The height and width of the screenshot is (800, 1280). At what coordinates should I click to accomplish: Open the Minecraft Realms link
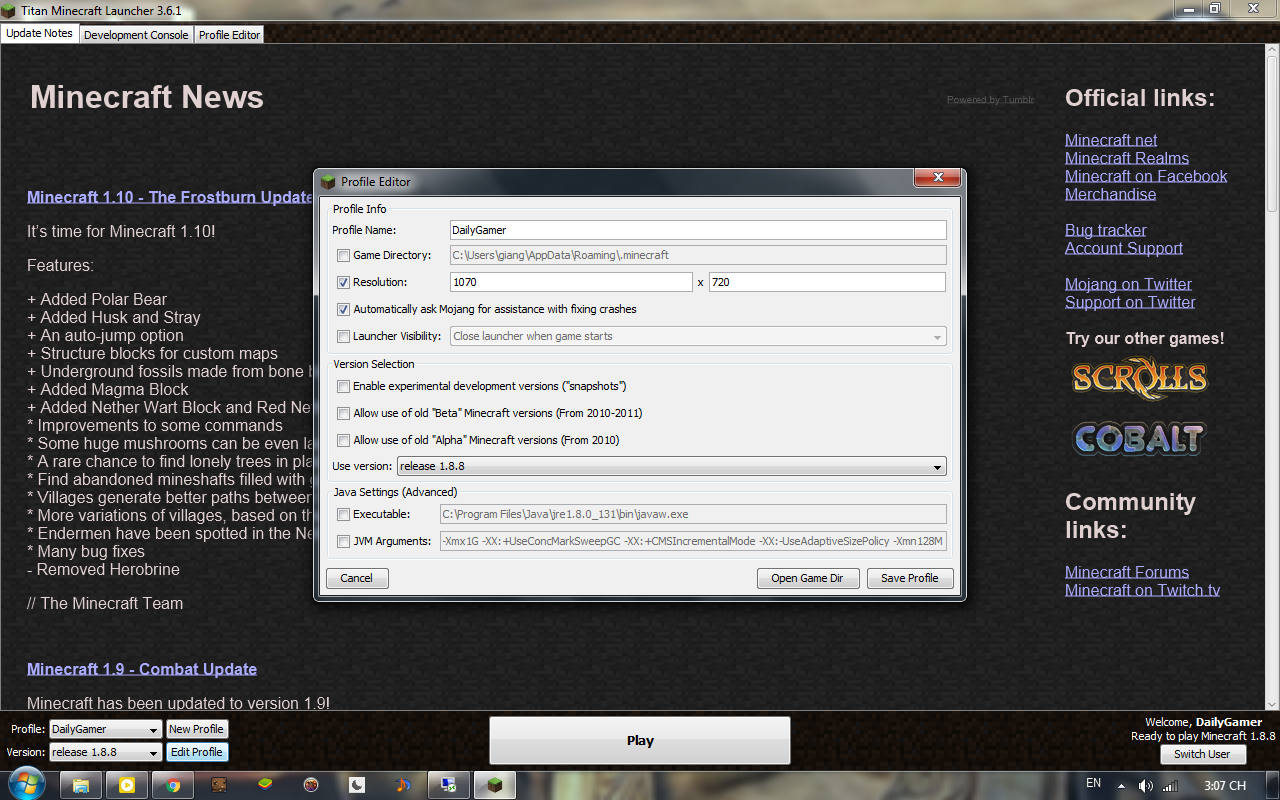coord(1127,158)
